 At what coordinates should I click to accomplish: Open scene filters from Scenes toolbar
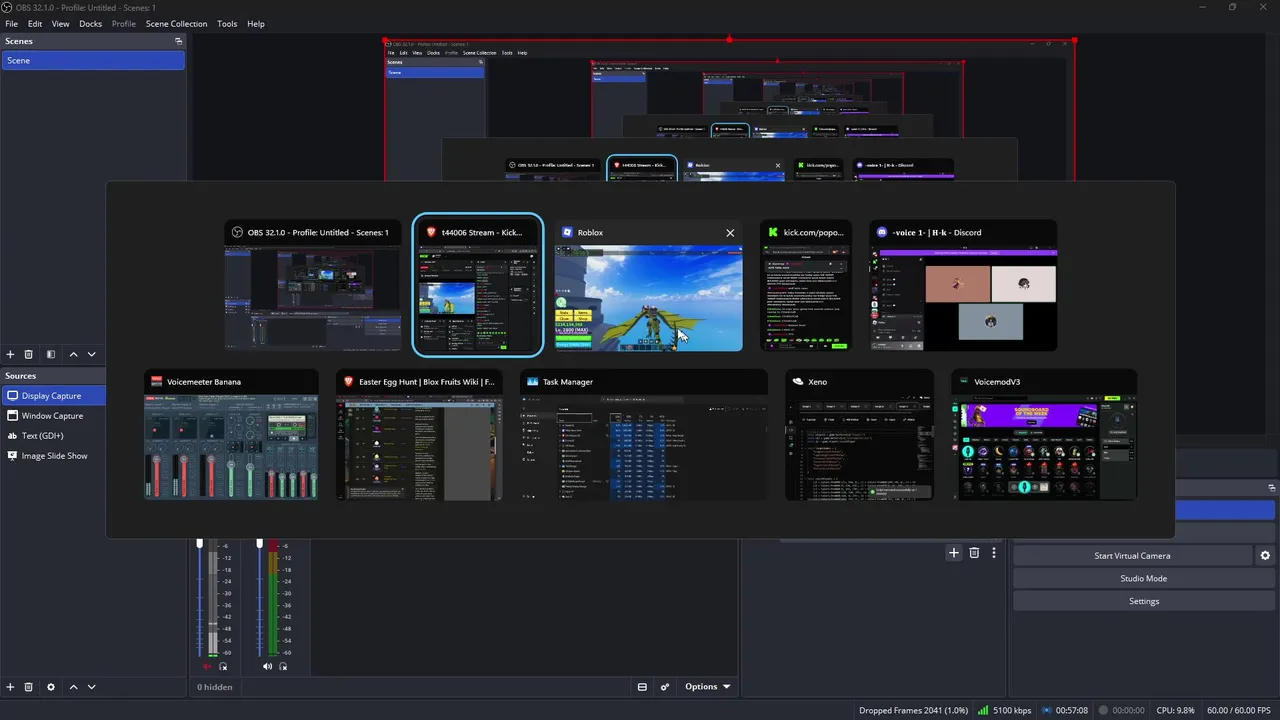point(51,354)
